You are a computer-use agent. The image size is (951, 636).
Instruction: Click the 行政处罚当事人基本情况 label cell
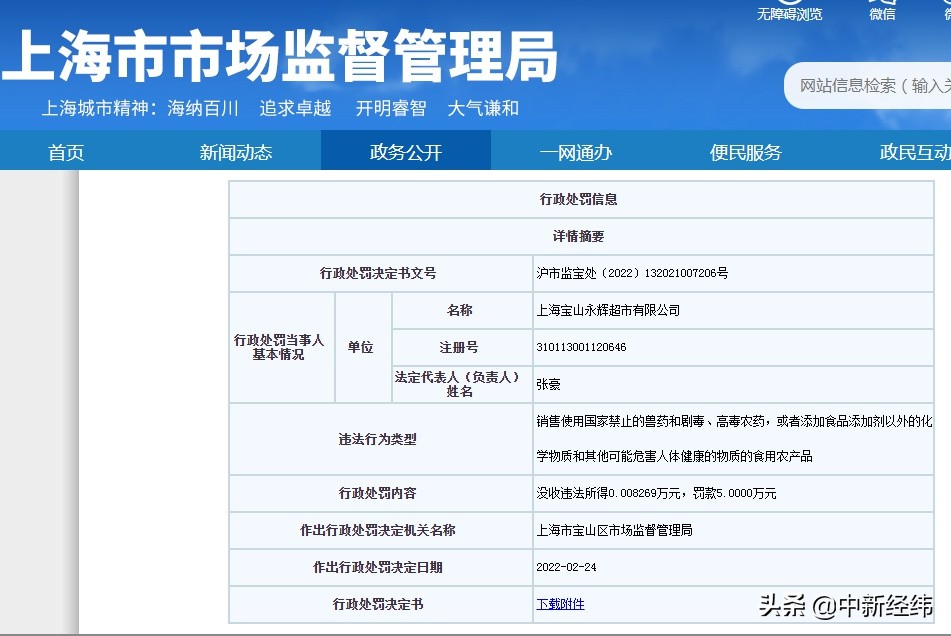[x=282, y=347]
